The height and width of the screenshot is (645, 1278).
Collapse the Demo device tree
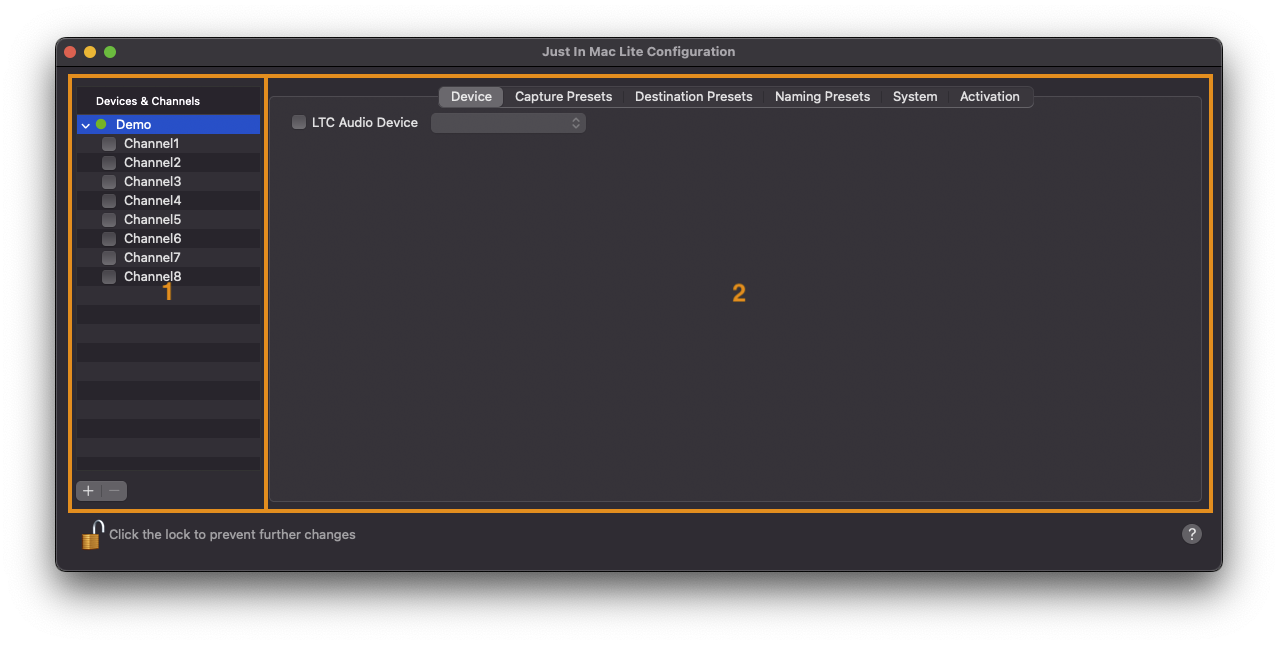click(x=86, y=125)
